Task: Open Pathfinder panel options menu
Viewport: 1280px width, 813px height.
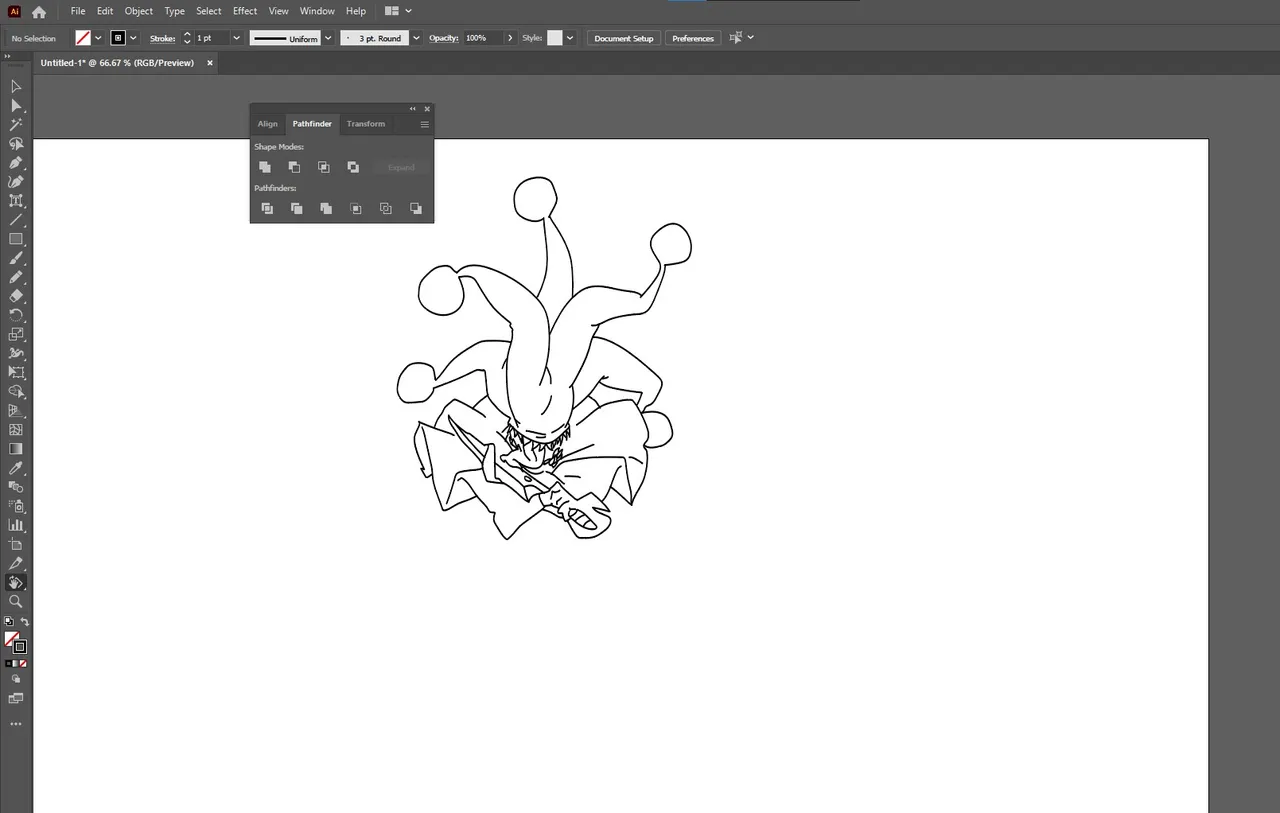Action: tap(424, 124)
